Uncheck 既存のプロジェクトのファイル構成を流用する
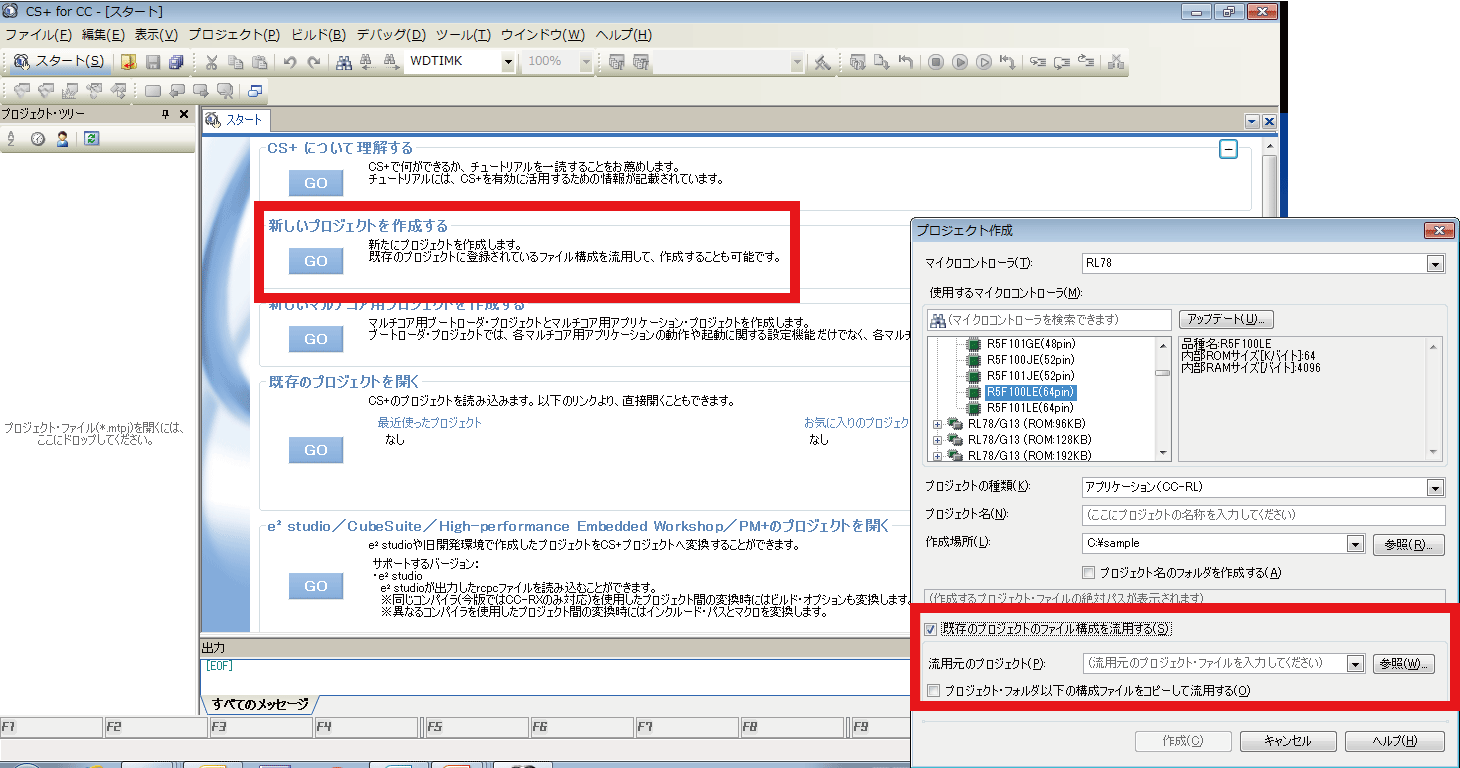This screenshot has height=768, width=1460. tap(932, 629)
